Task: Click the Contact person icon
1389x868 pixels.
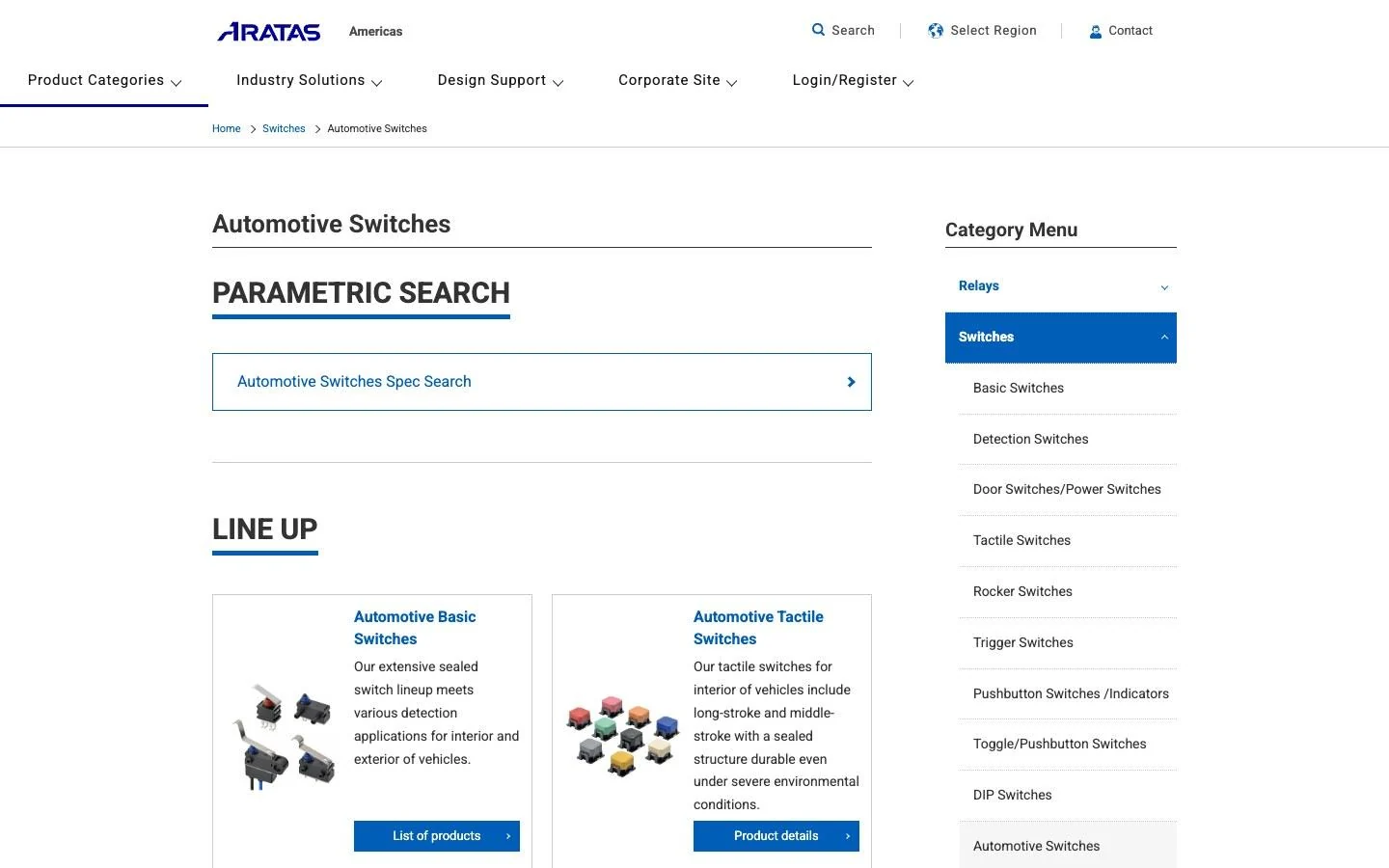Action: point(1096,32)
